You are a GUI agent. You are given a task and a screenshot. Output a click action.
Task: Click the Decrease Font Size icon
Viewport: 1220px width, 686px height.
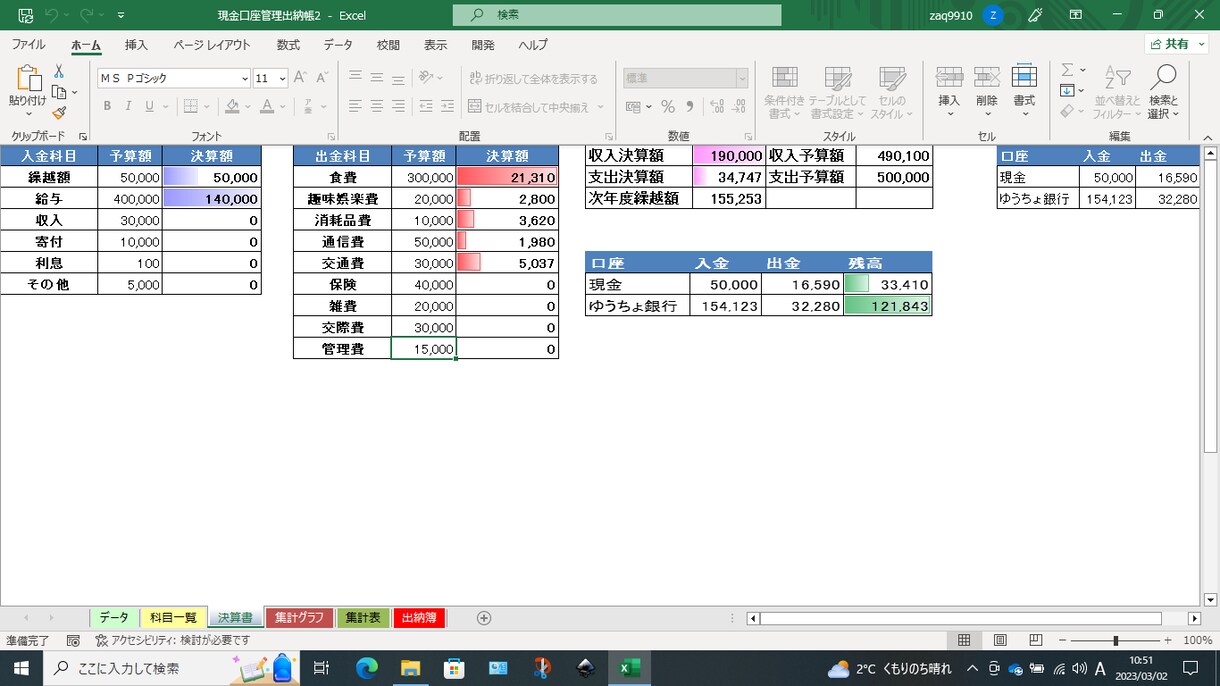click(x=322, y=78)
